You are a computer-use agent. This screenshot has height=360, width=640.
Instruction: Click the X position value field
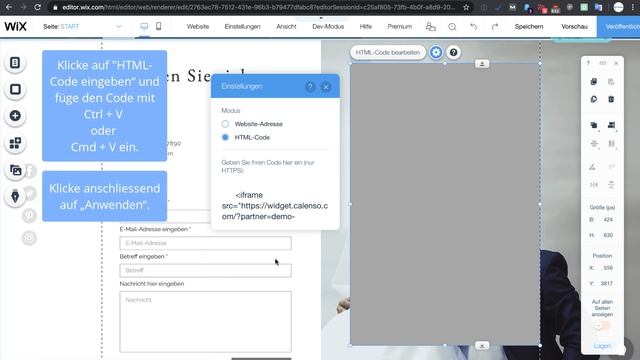pyautogui.click(x=608, y=268)
